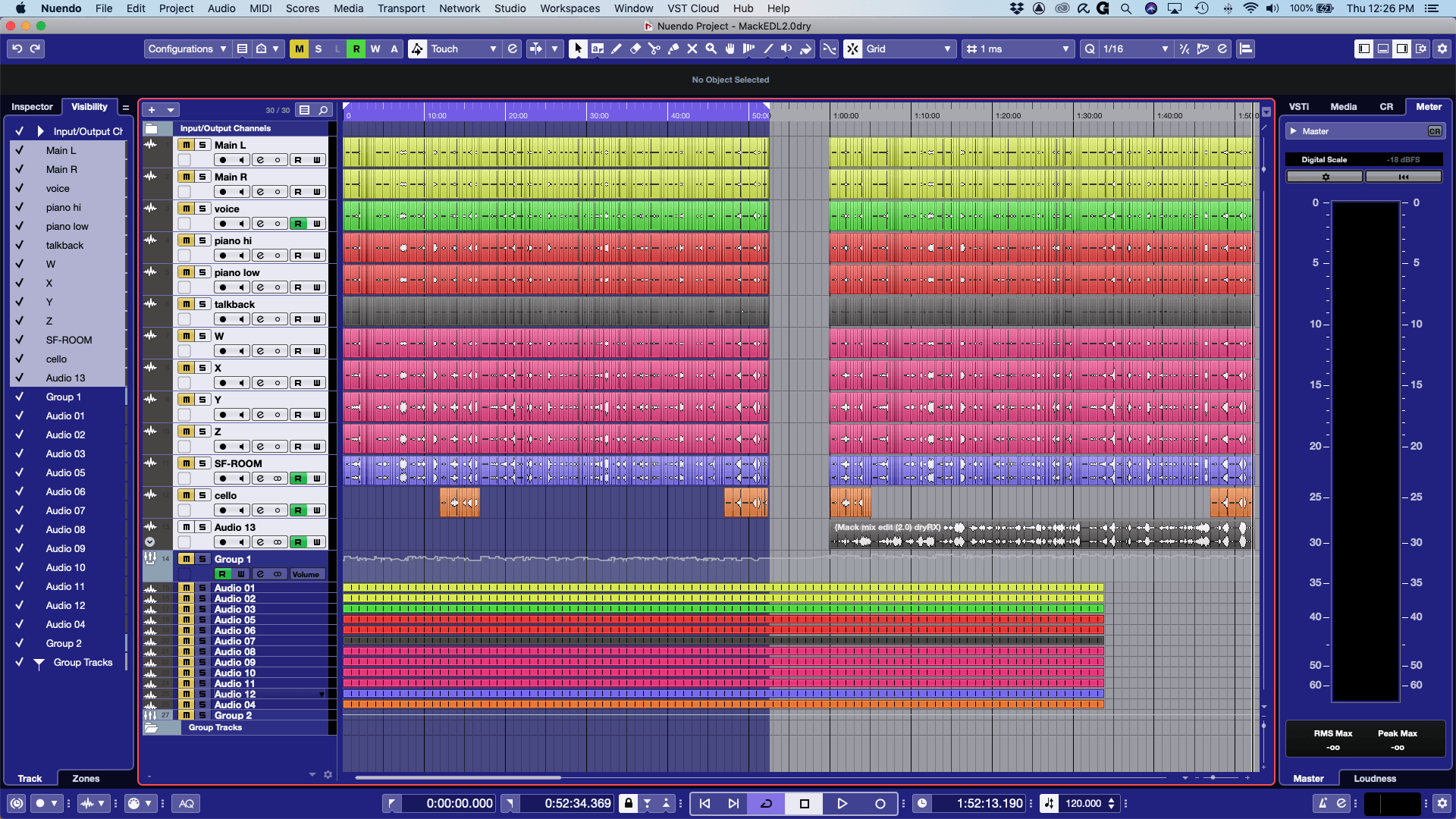Open the Touch automation mode dropdown
The image size is (1456, 819).
pyautogui.click(x=463, y=49)
